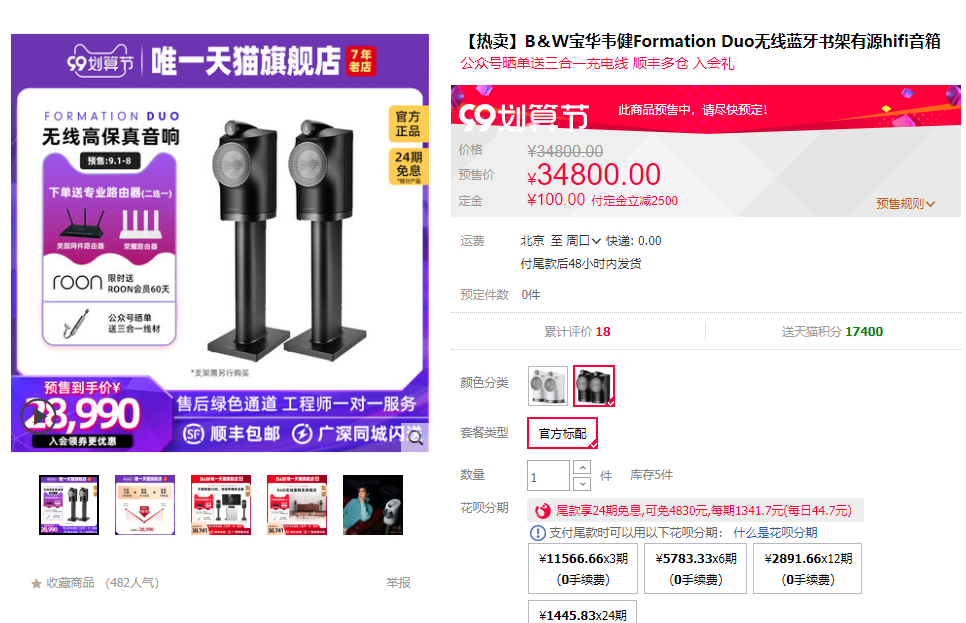Select the 6-period installment plan ¥5783.33
This screenshot has height=623, width=966.
pos(696,569)
